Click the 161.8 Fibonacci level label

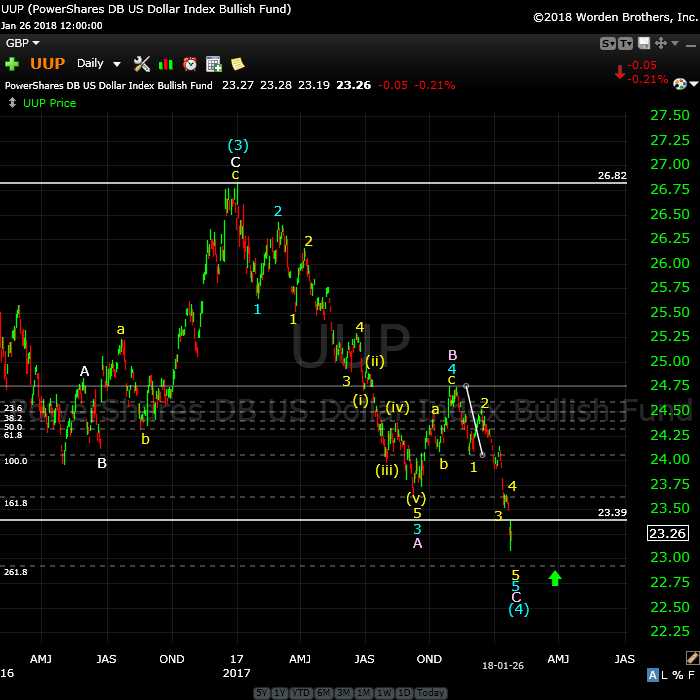click(x=16, y=503)
